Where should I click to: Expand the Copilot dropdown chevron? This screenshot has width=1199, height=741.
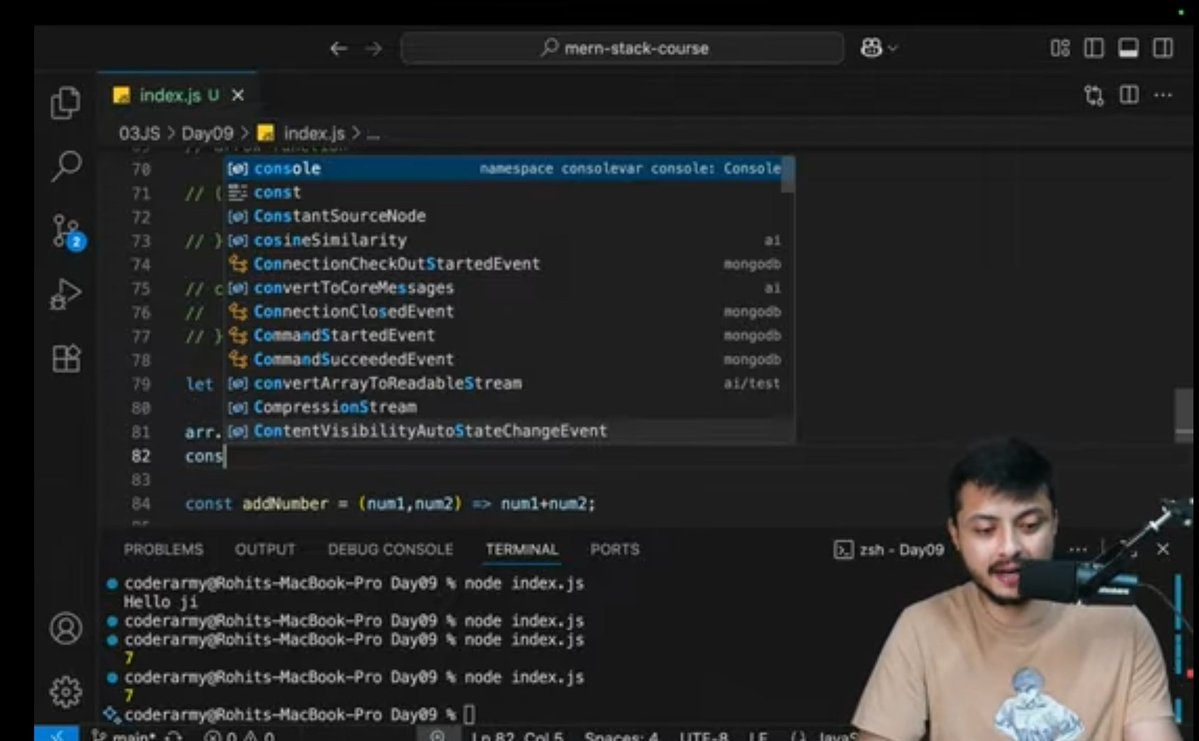click(892, 48)
